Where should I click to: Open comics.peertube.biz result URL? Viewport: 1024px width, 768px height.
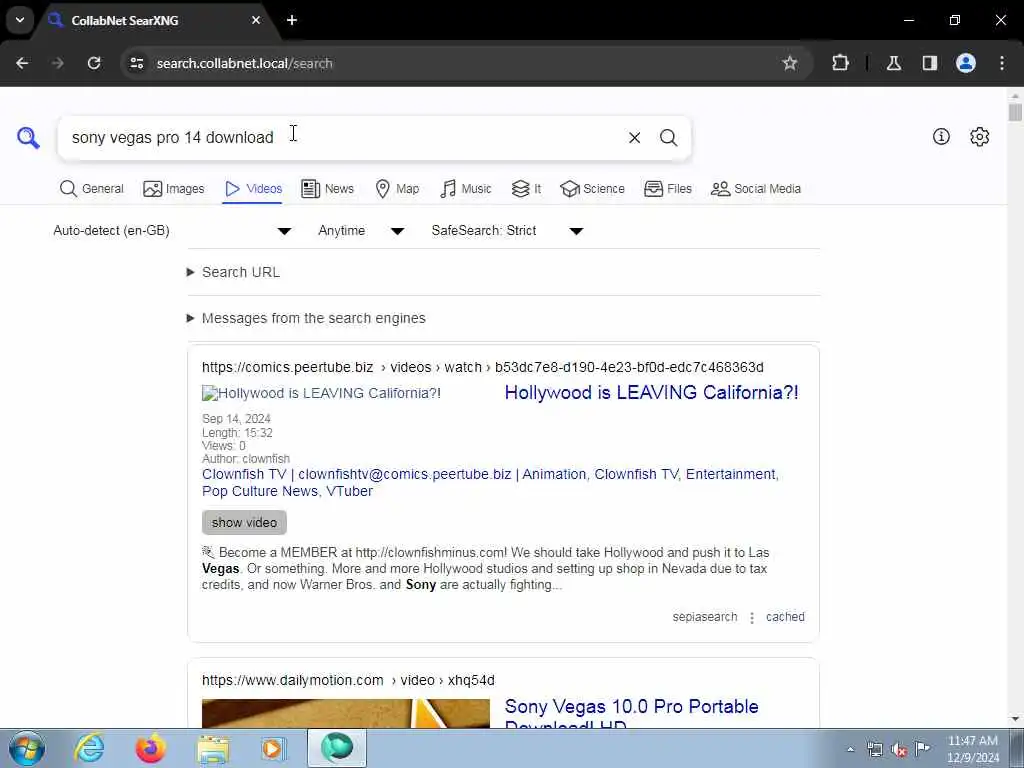[x=483, y=367]
